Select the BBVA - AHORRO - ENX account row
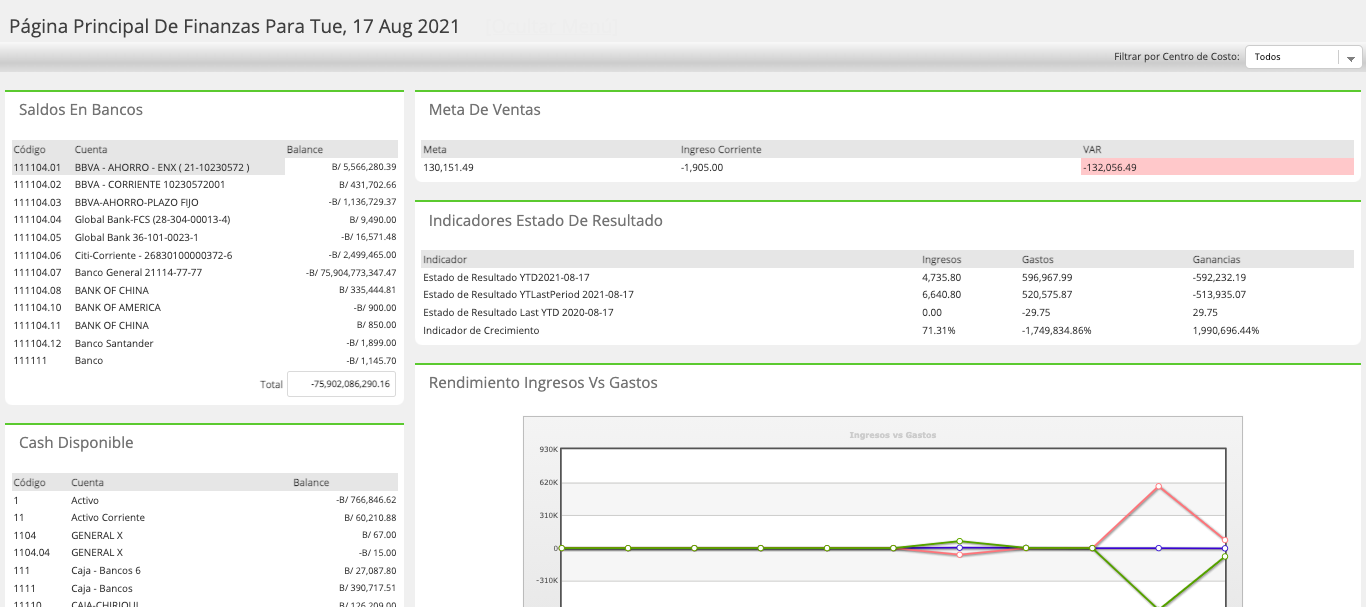1366x607 pixels. click(x=205, y=167)
